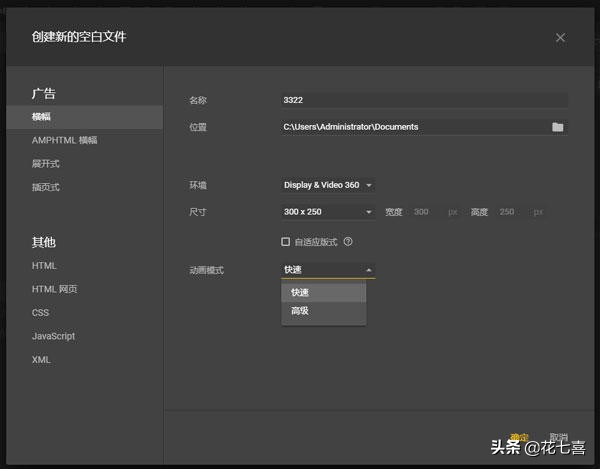Enable the 自适应版式 checkbox
The height and width of the screenshot is (469, 600).
(286, 242)
